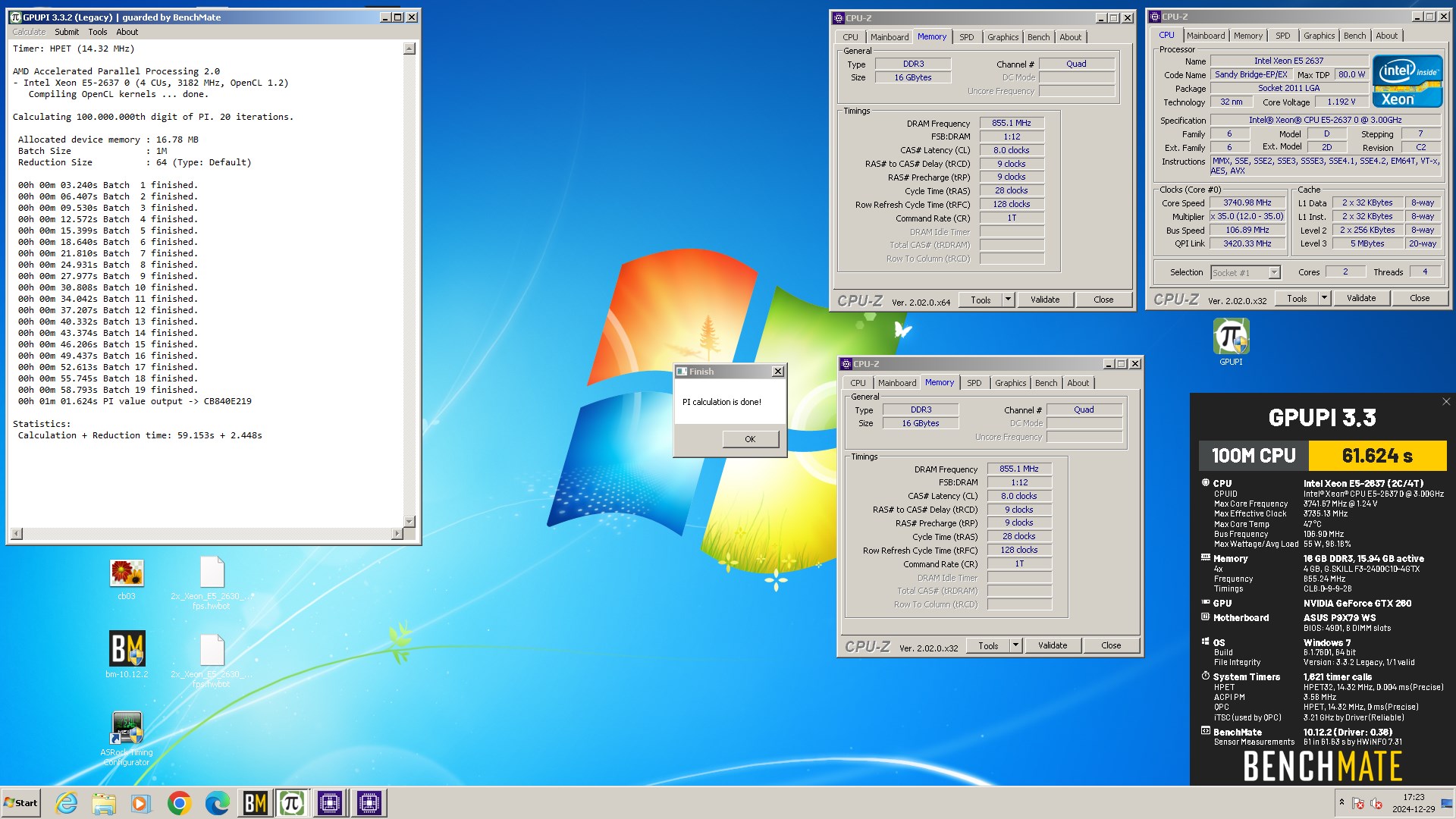Screen dimensions: 1456x819
Task: Click Tools button in lower CPU-Z
Action: pyautogui.click(x=988, y=645)
